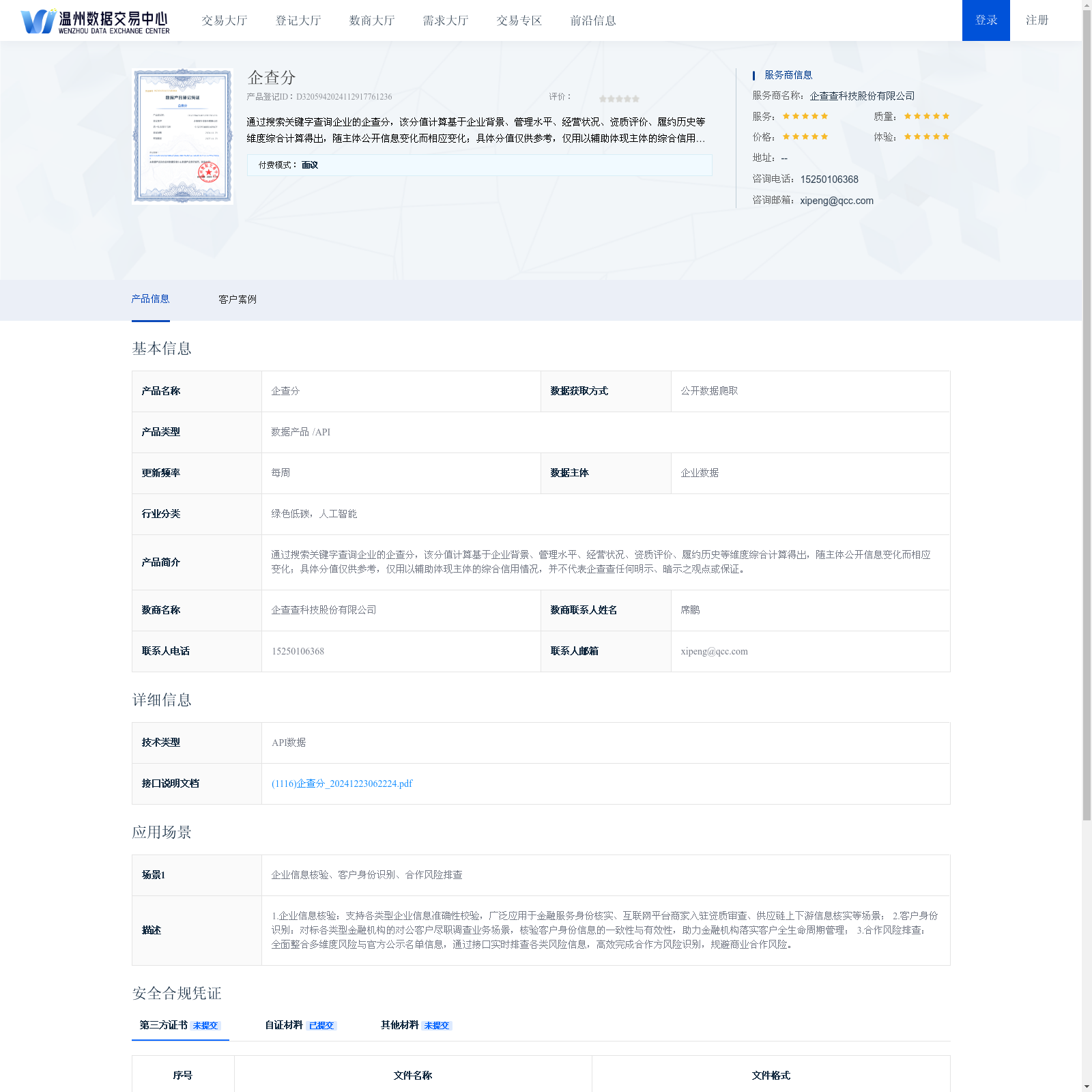Select the 第三方证书 tab
1092x1092 pixels.
click(180, 1025)
